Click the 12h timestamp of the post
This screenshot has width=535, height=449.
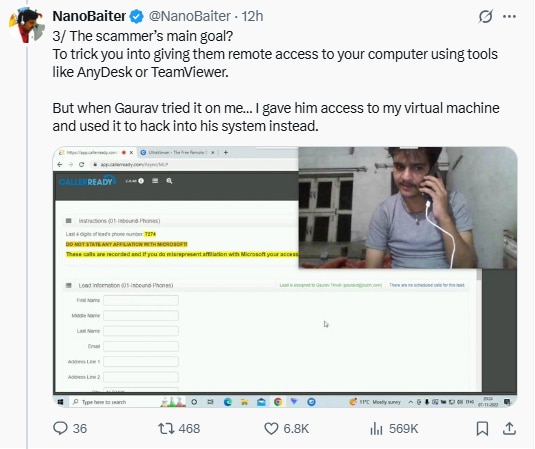pos(252,16)
